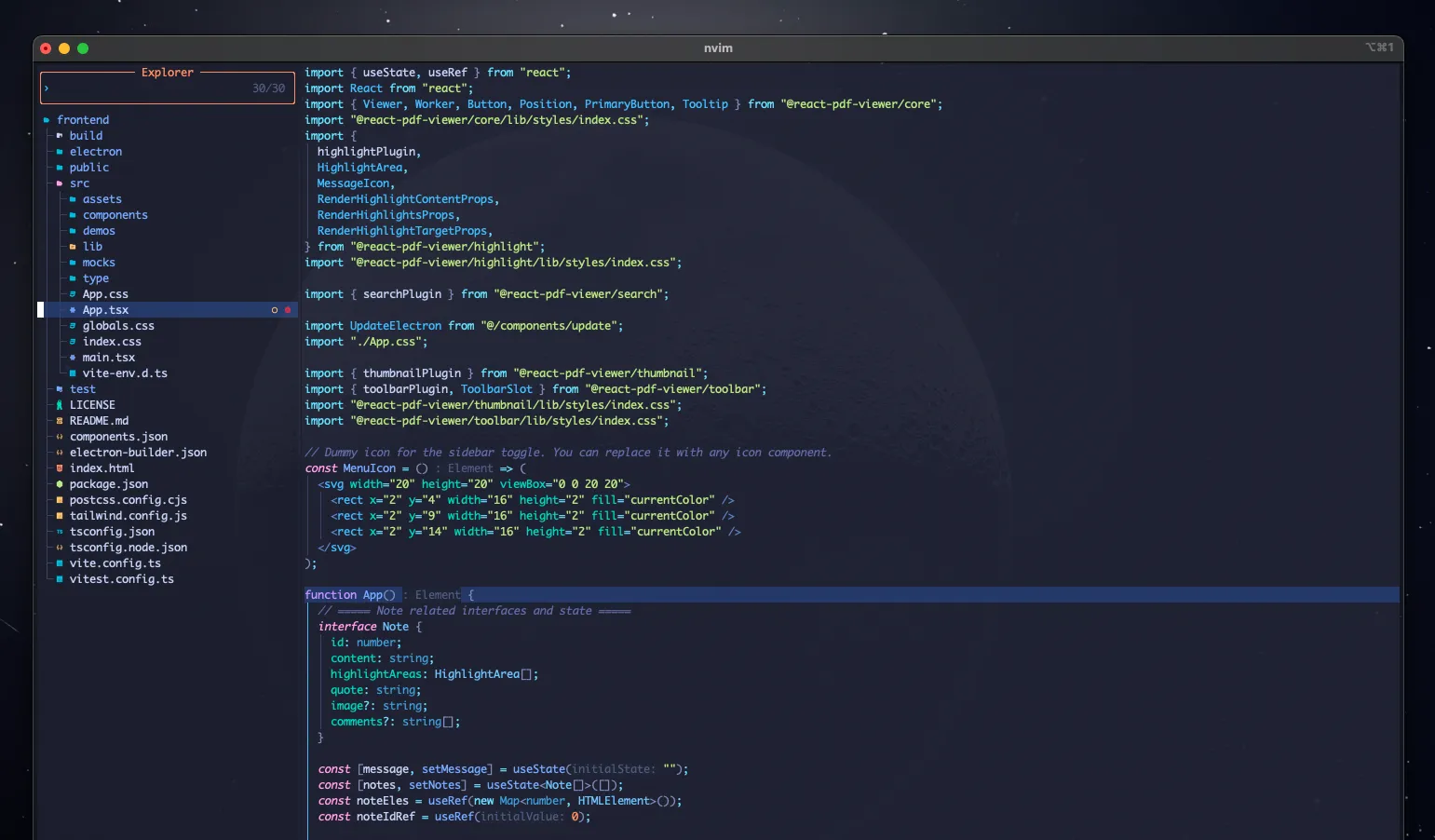Click the modified circle indicator on App.tsx
Viewport: 1435px width, 840px height.
click(x=275, y=310)
